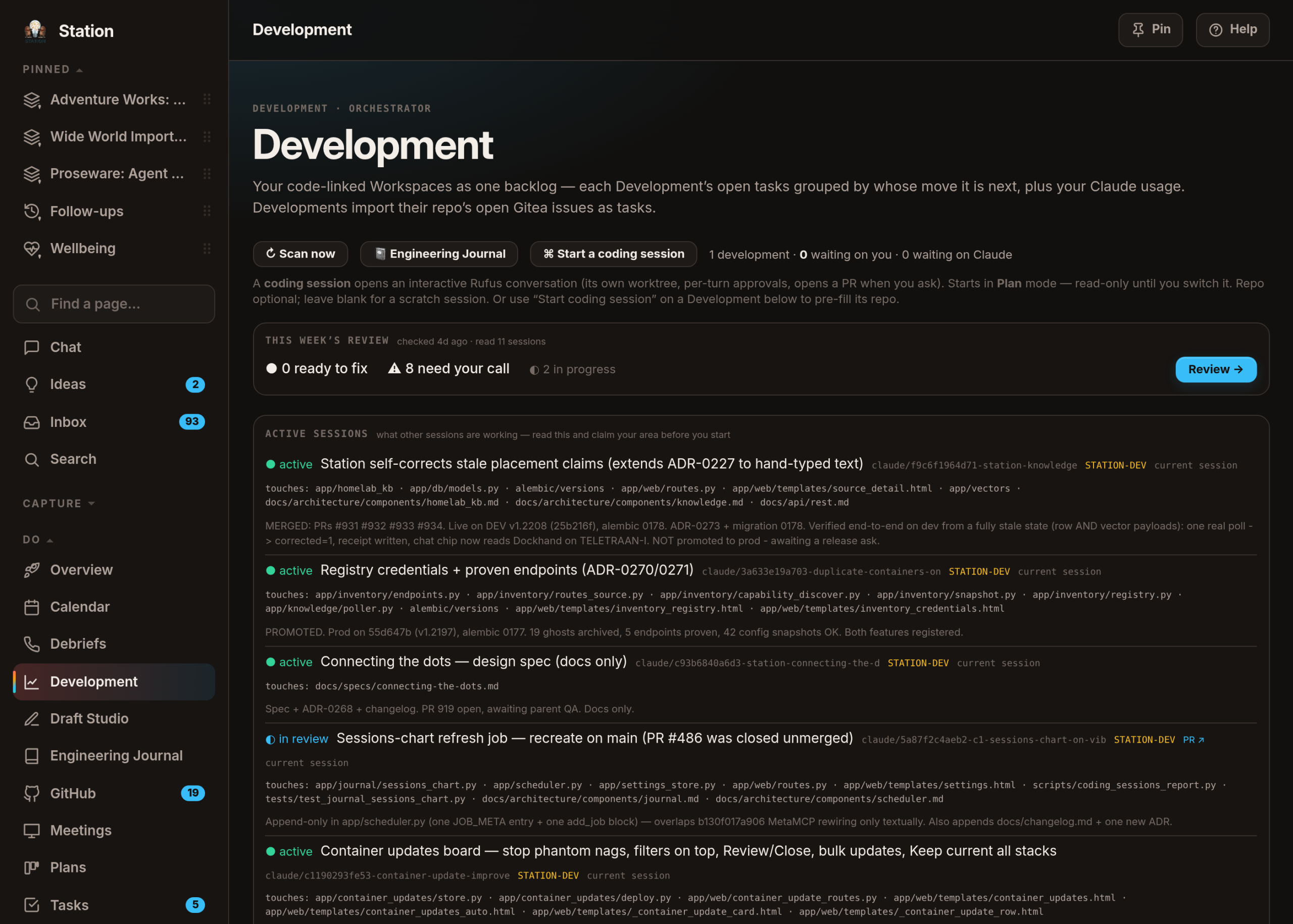
Task: Click STATION-DEV tag on Registry credentials row
Action: click(979, 572)
